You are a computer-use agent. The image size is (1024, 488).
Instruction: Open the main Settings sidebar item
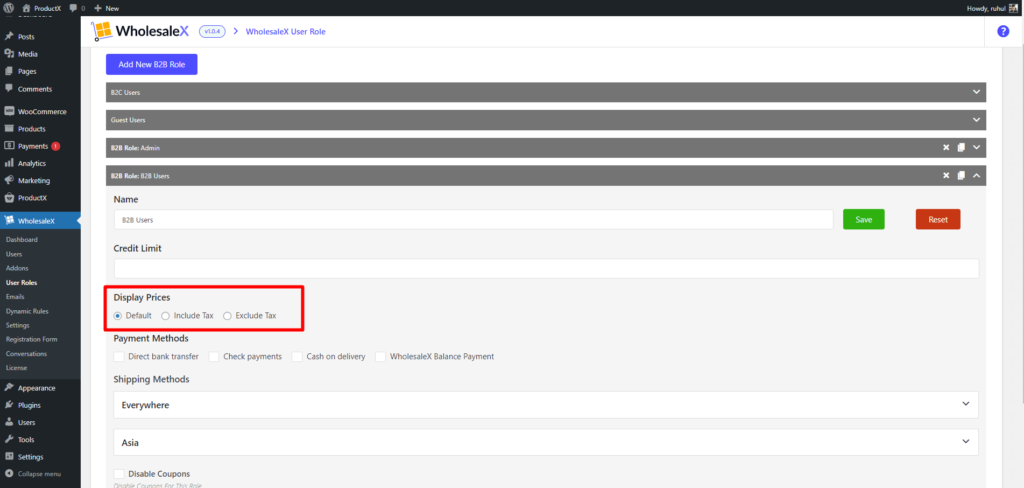point(31,457)
